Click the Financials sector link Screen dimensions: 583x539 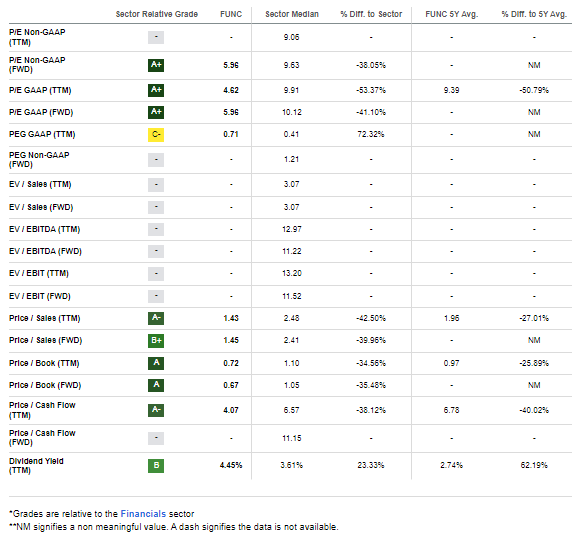143,514
